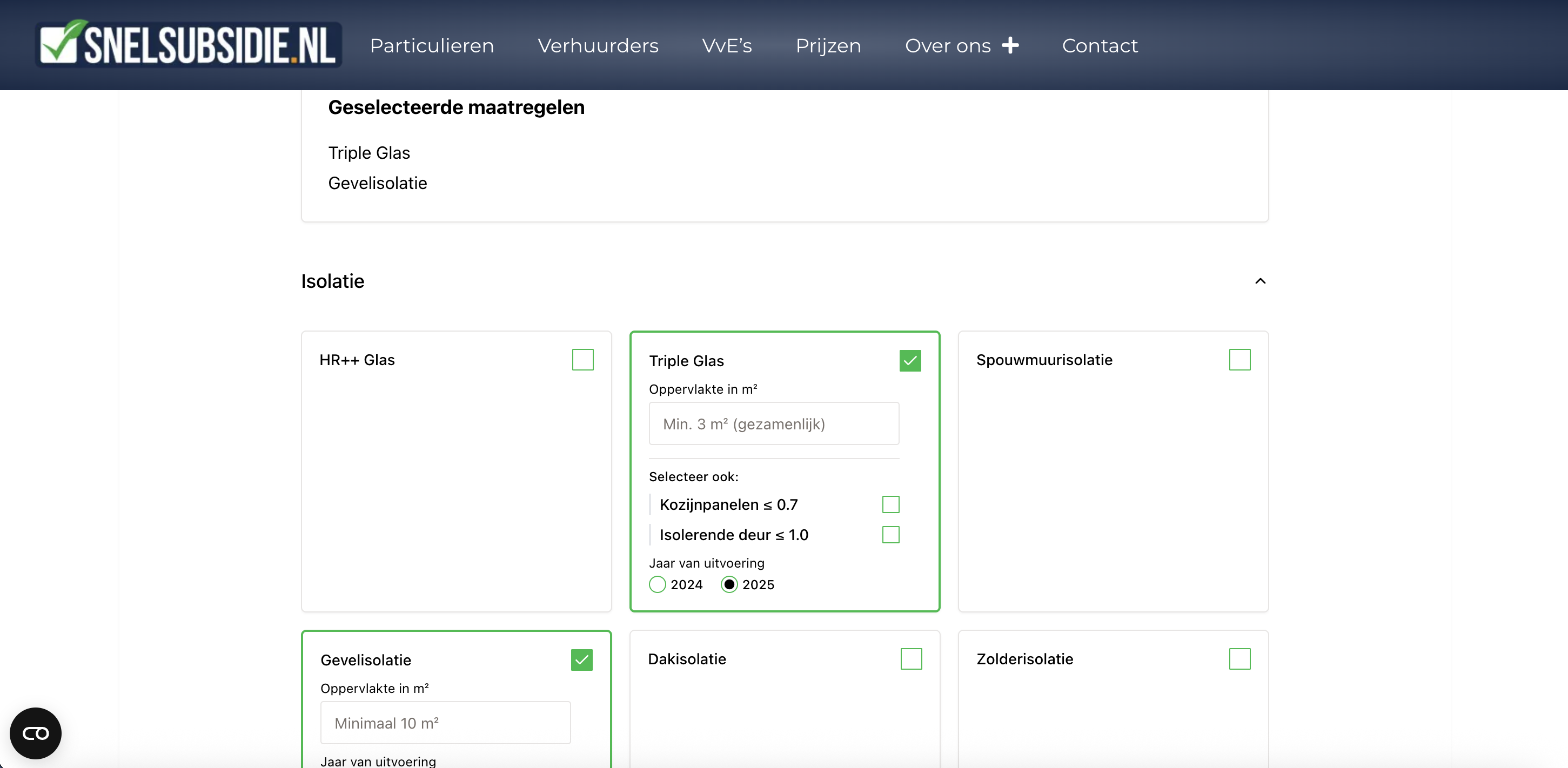Open the Prijzen link

828,46
